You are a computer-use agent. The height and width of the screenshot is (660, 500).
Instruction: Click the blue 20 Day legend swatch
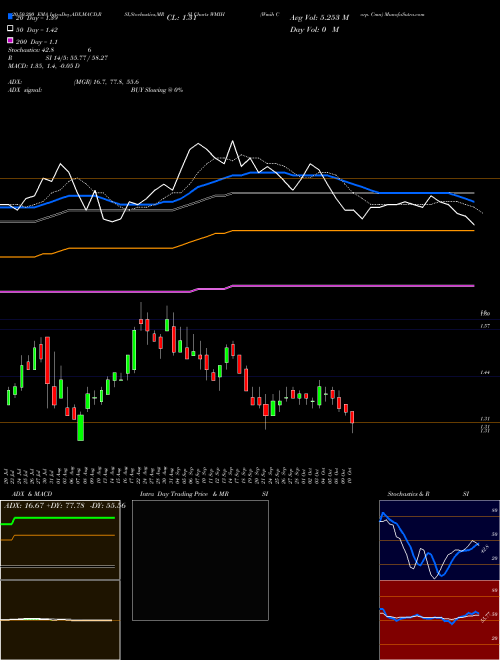tap(10, 17)
